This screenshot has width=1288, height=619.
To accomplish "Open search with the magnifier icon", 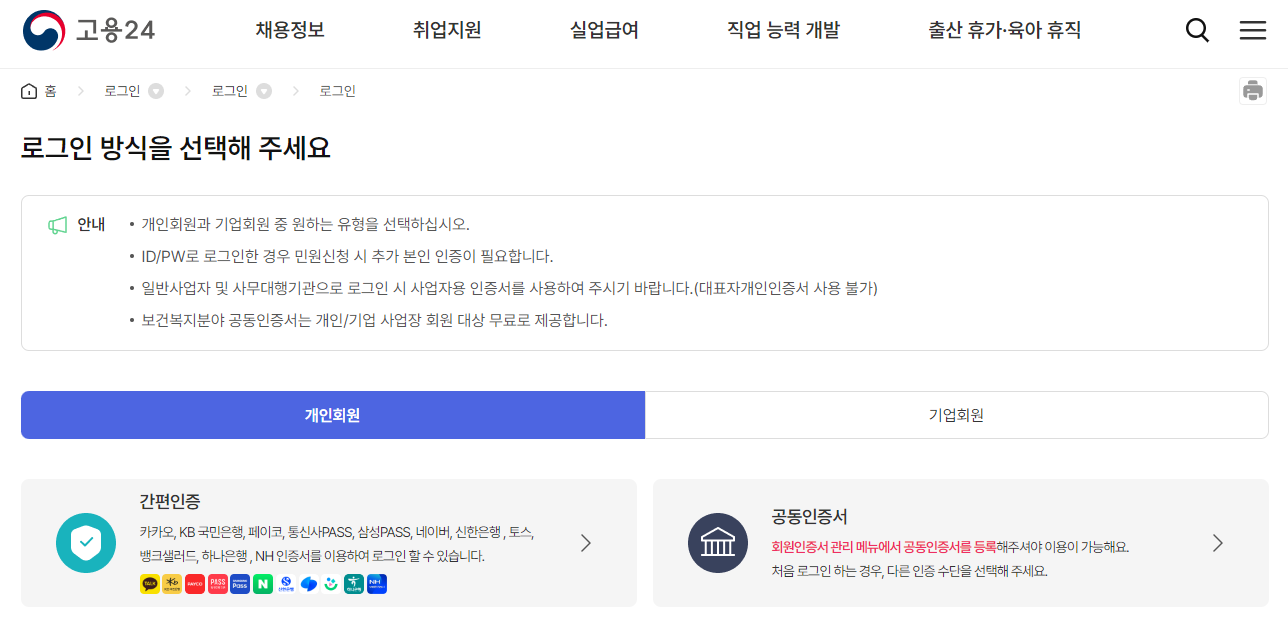I will point(1197,30).
